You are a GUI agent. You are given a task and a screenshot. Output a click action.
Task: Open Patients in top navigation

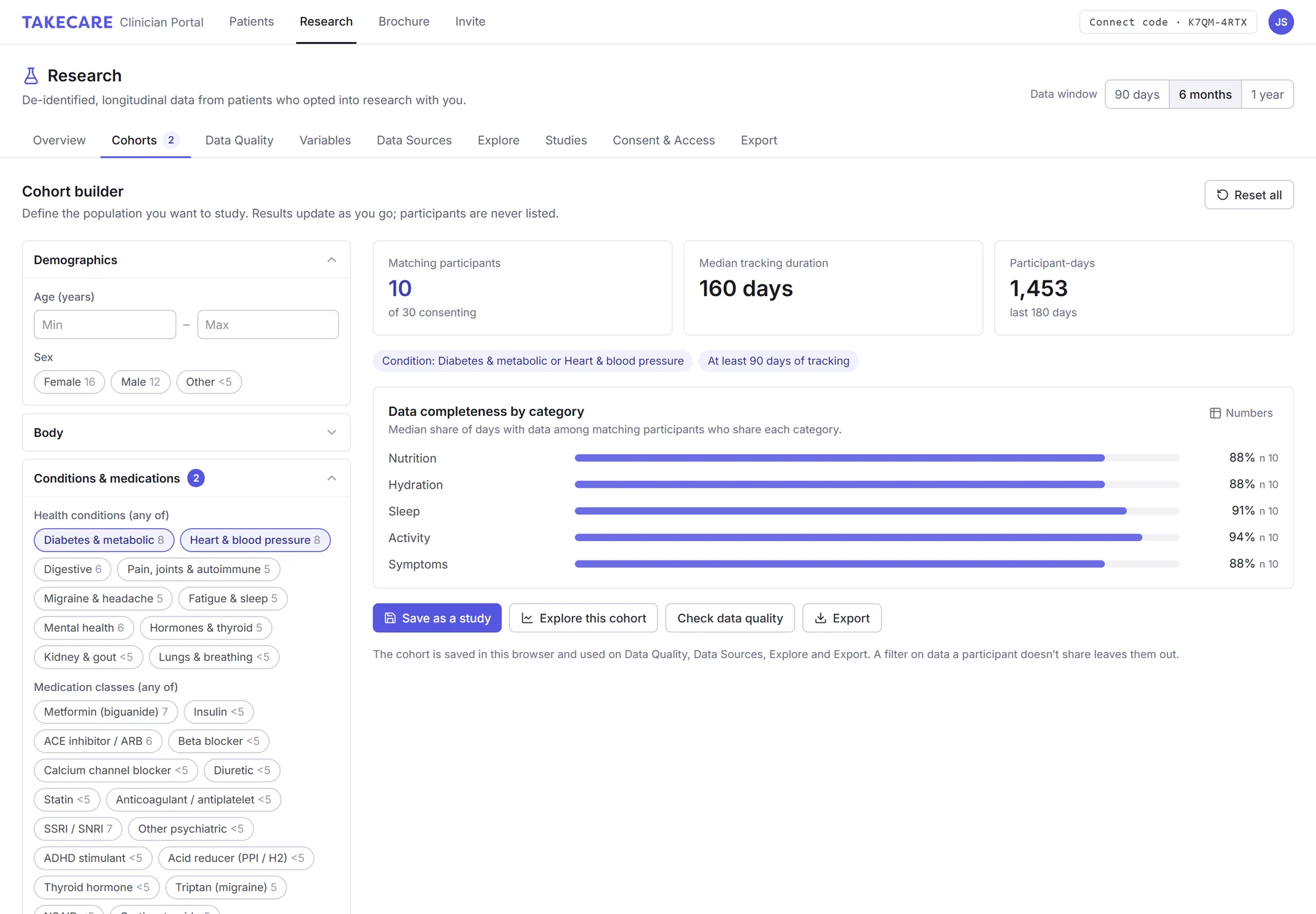[251, 22]
